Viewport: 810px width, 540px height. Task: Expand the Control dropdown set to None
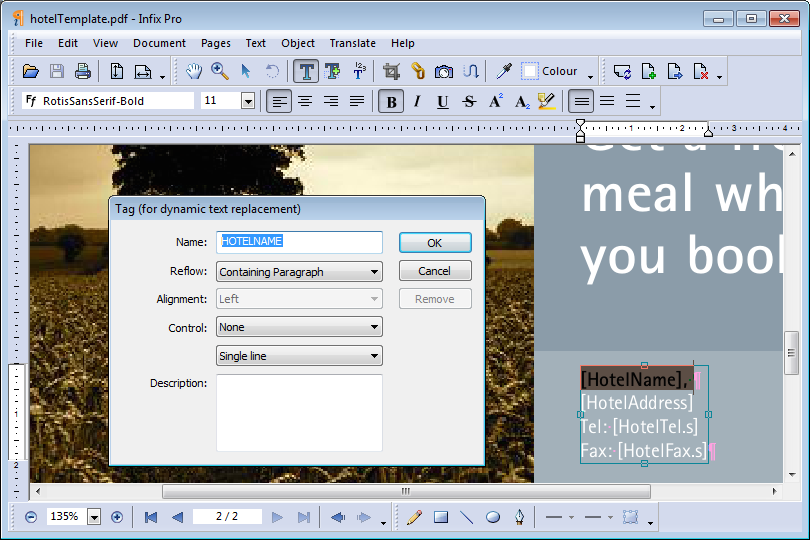point(299,327)
